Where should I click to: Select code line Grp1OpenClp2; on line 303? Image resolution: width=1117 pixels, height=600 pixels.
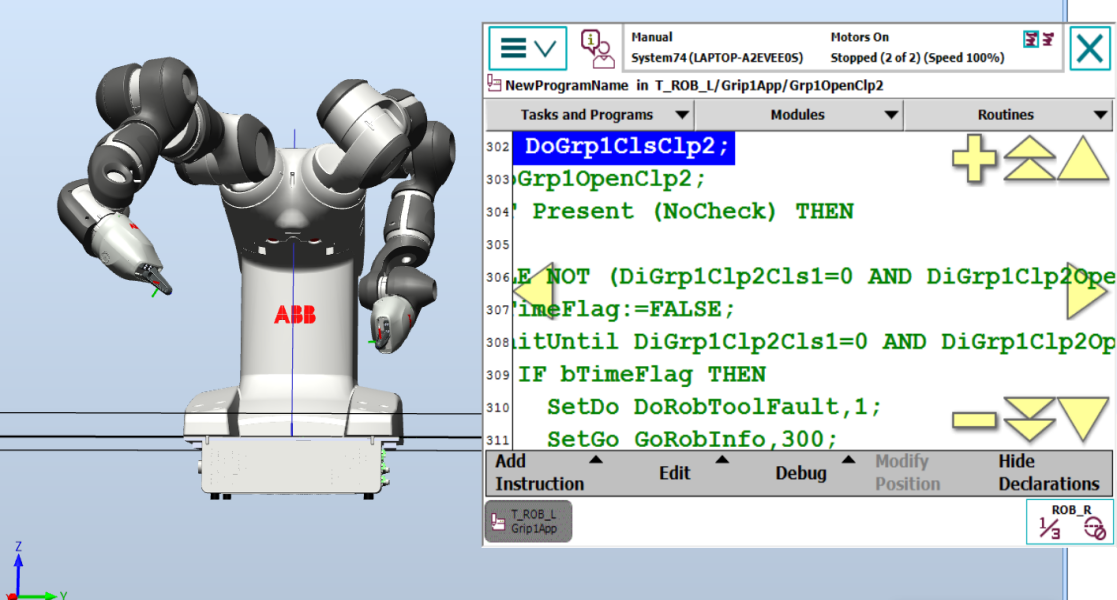pyautogui.click(x=609, y=179)
